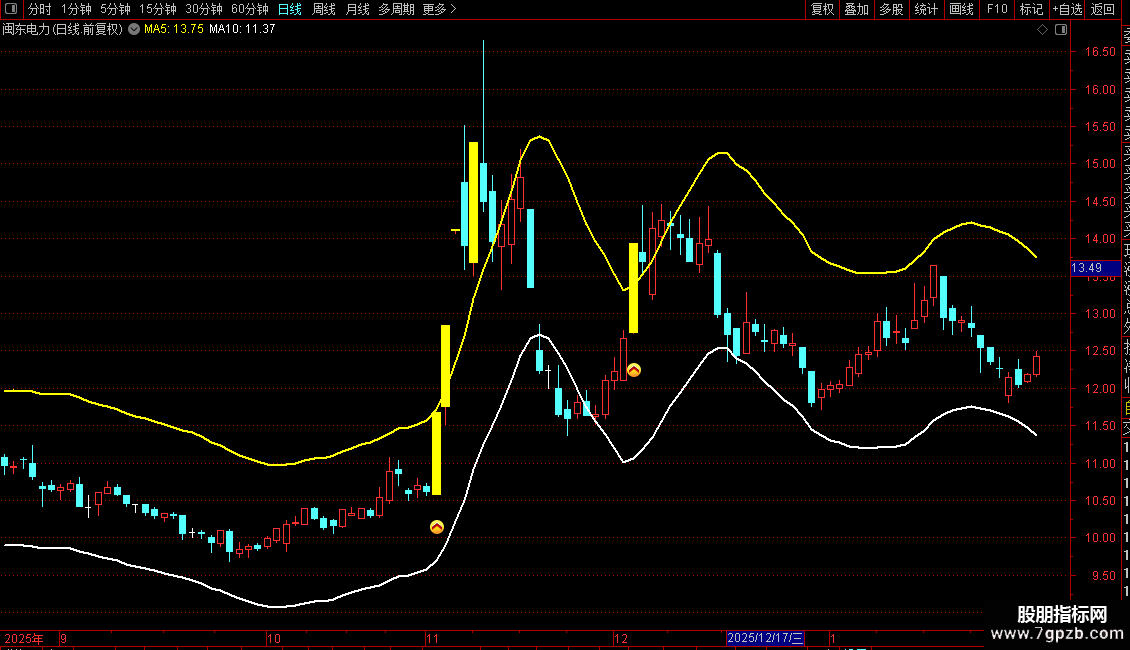
Task: Click the month 12 marker on time axis
Action: [x=620, y=638]
